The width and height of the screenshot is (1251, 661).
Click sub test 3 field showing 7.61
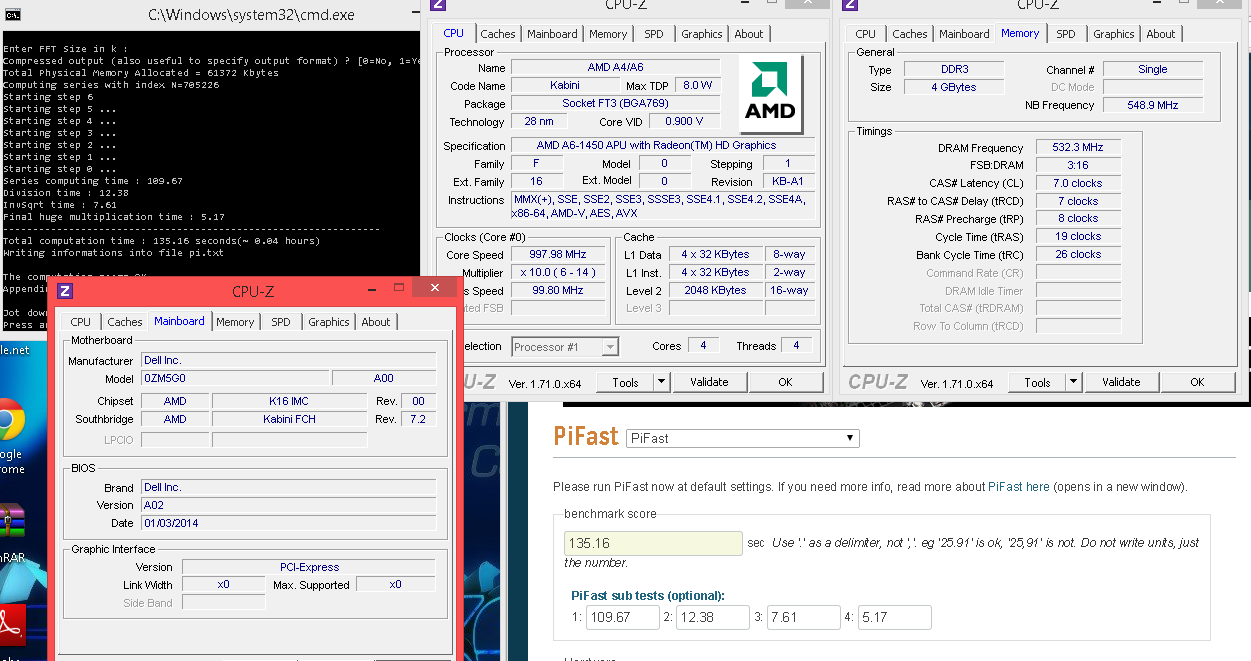tap(803, 617)
